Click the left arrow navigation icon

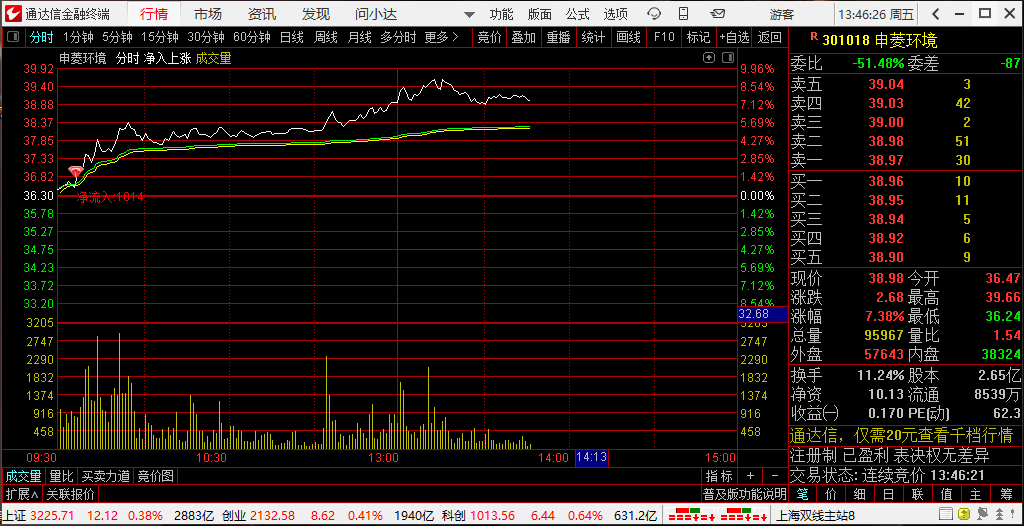click(935, 14)
